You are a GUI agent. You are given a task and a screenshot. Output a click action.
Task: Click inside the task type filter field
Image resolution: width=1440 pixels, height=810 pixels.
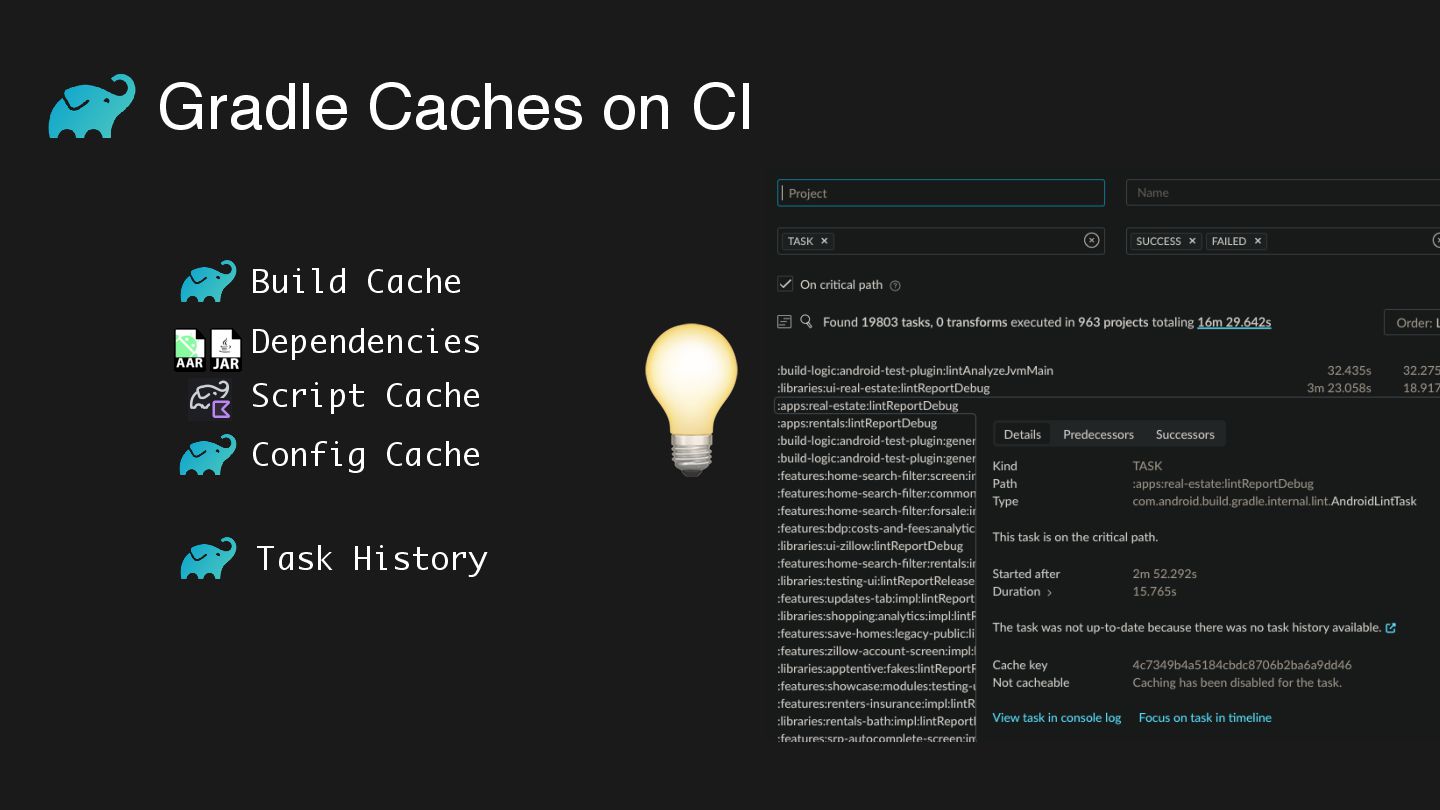(x=941, y=241)
